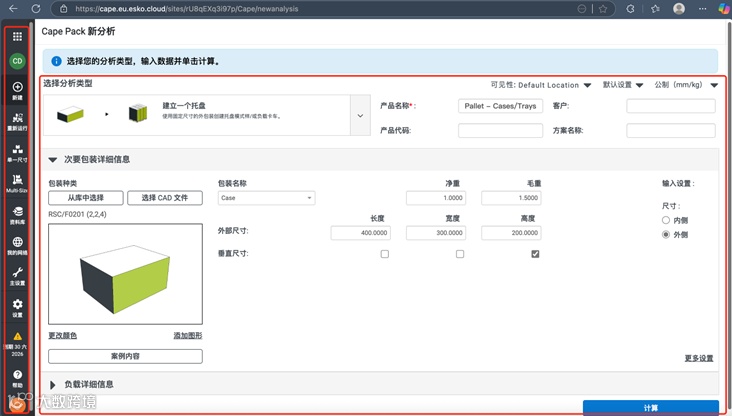Viewport: 732px width, 416px height.
Task: Click the Cape Pack 新分析 page title
Action: (78, 31)
